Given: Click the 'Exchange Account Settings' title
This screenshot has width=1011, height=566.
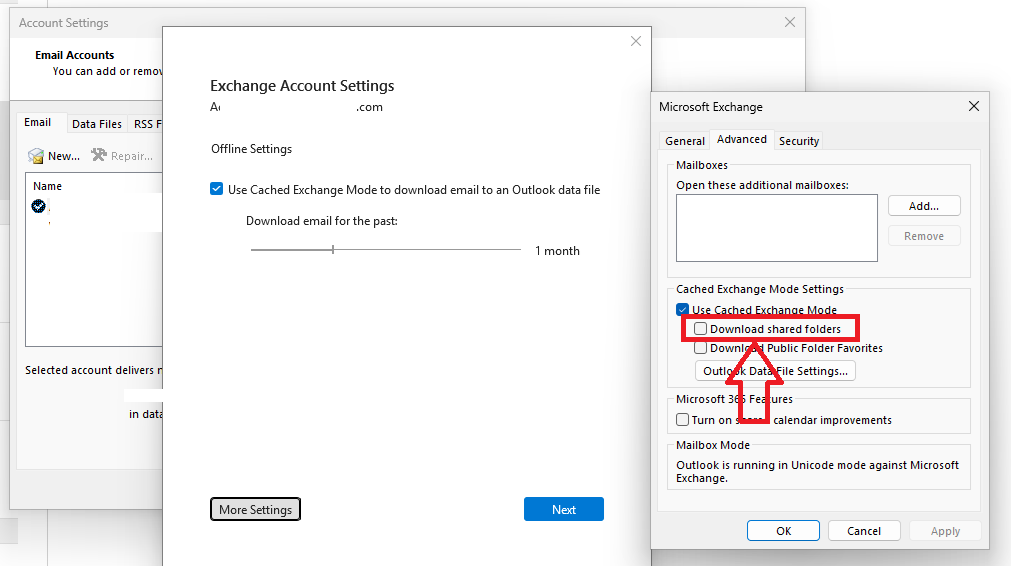Looking at the screenshot, I should (x=302, y=86).
